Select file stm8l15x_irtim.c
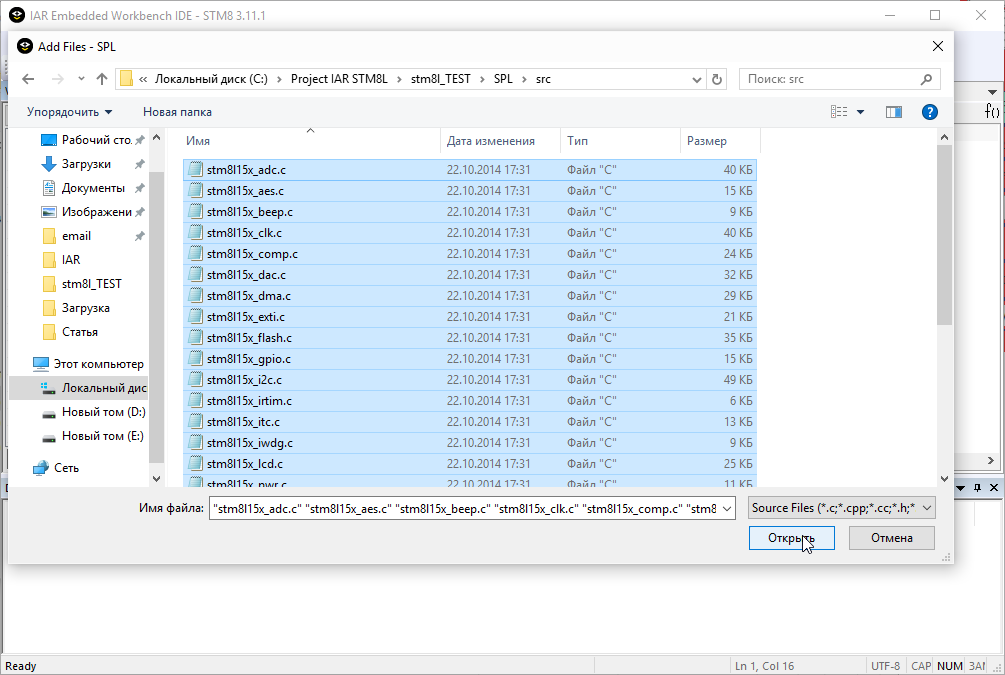This screenshot has width=1005, height=675. pyautogui.click(x=470, y=401)
